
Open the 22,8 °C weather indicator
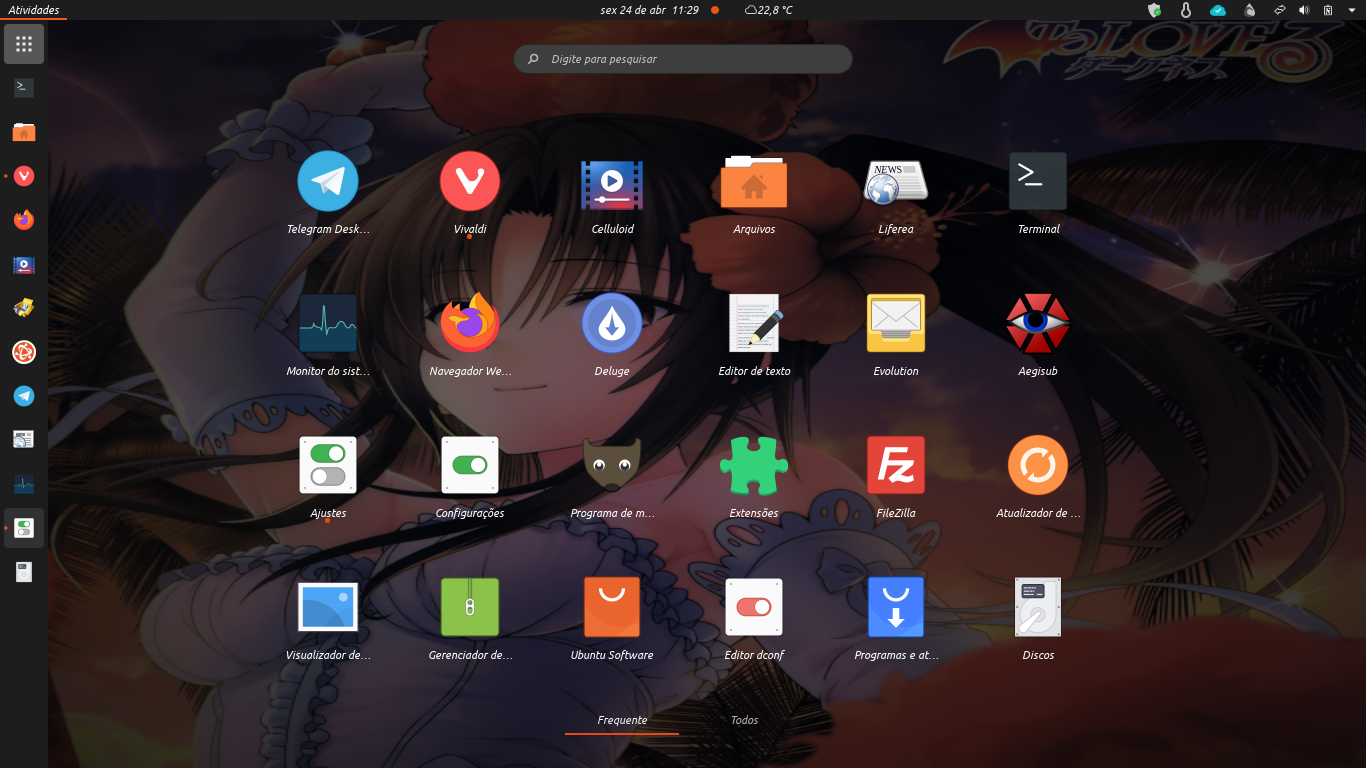click(768, 10)
